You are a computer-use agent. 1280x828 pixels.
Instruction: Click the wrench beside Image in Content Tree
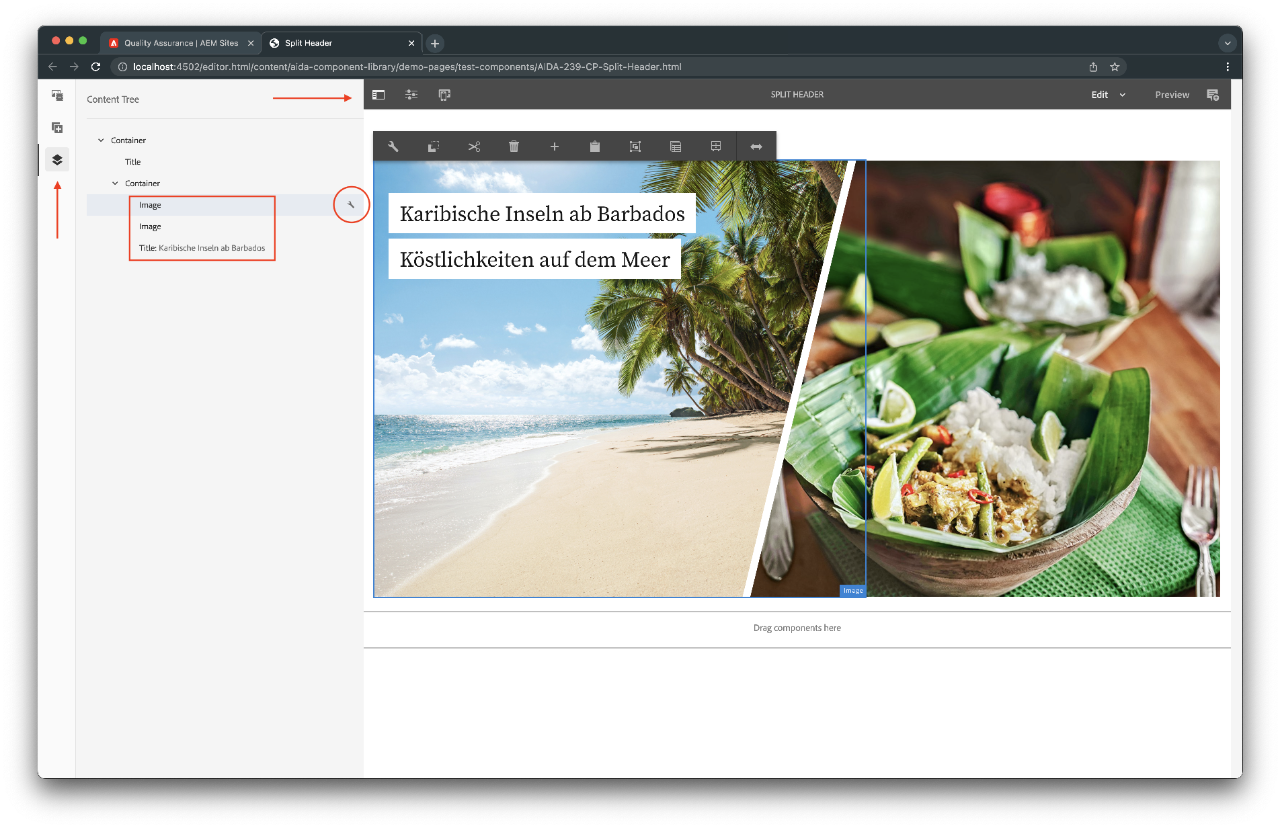click(x=351, y=205)
